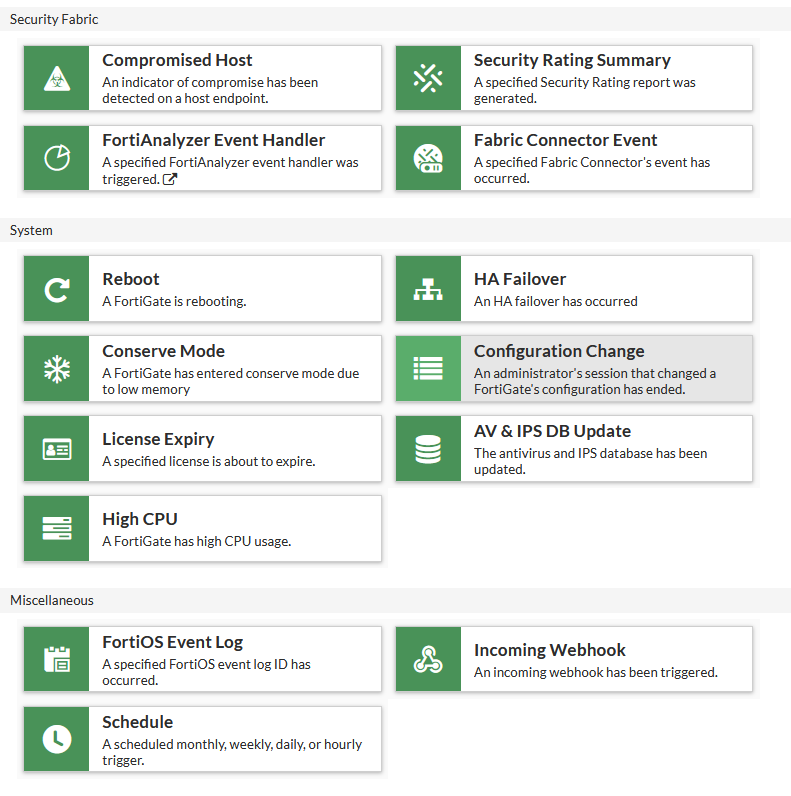
Task: Click 'A FortiGate is rebooting.' description
Action: (x=174, y=302)
